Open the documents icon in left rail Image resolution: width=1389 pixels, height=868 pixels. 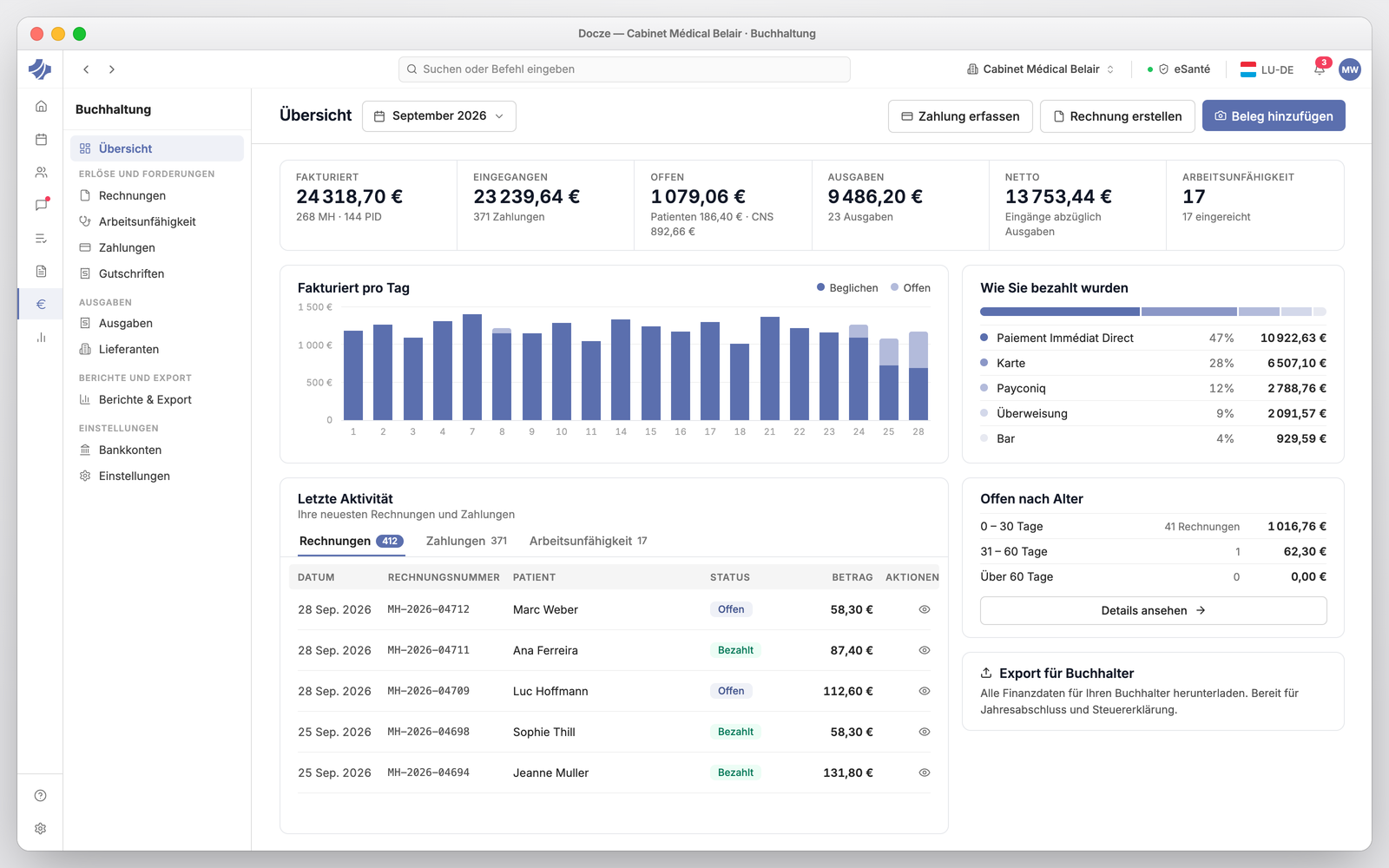41,272
